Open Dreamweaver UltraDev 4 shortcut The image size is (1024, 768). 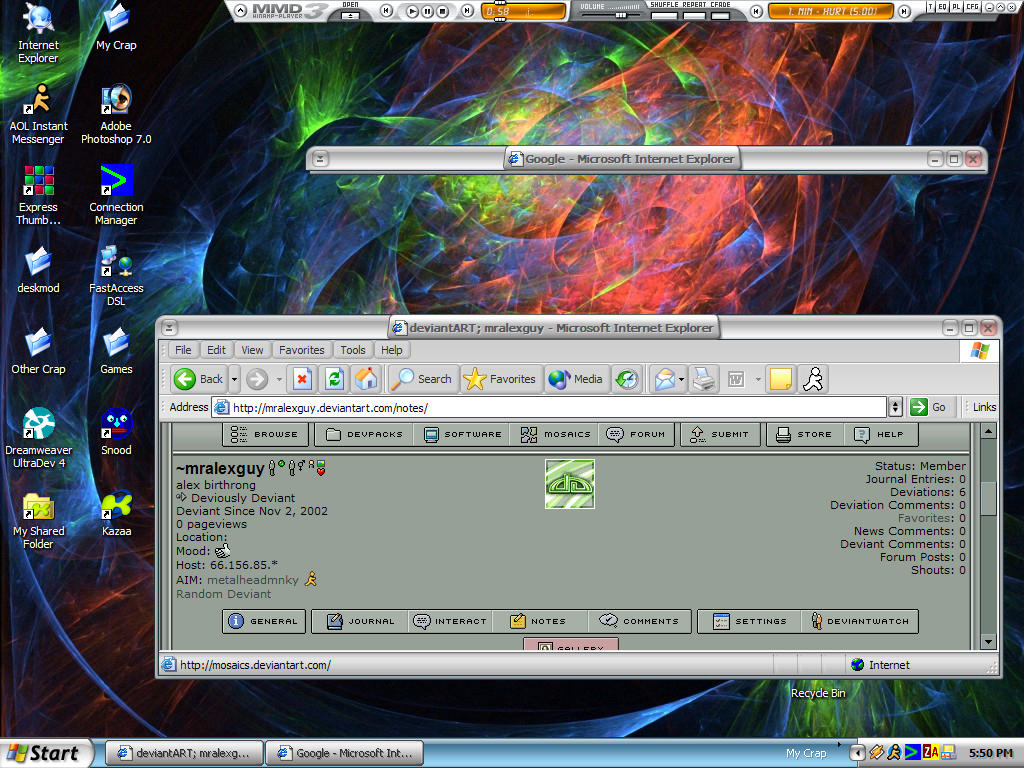coord(38,438)
